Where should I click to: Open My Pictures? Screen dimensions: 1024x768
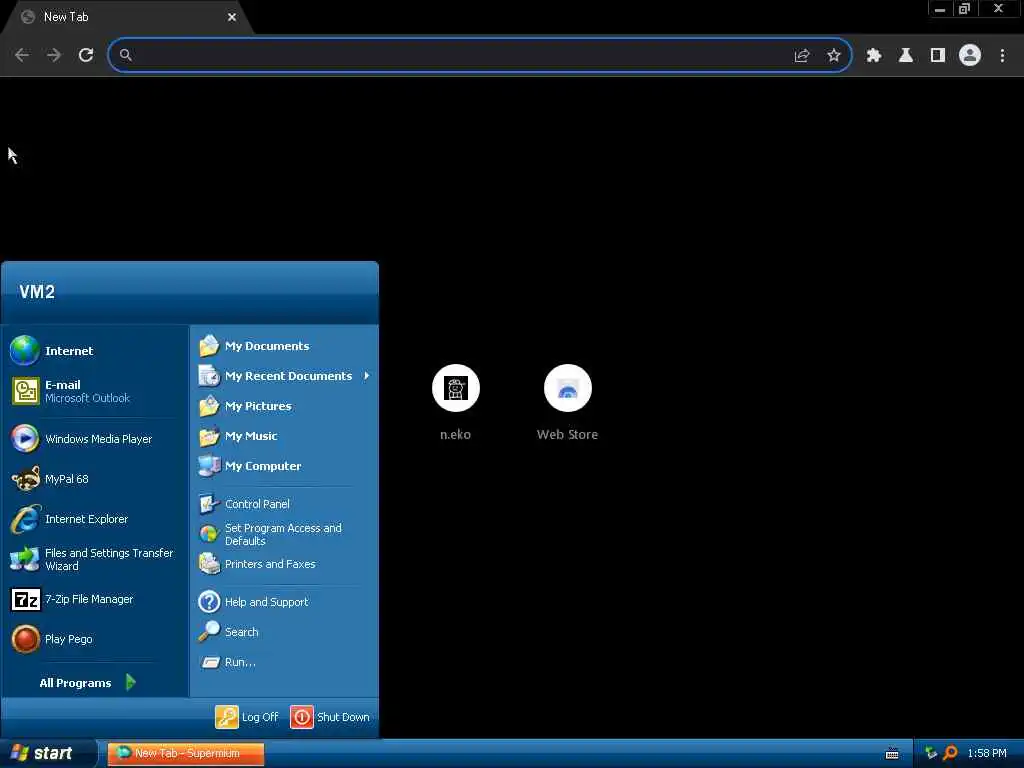coord(284,406)
